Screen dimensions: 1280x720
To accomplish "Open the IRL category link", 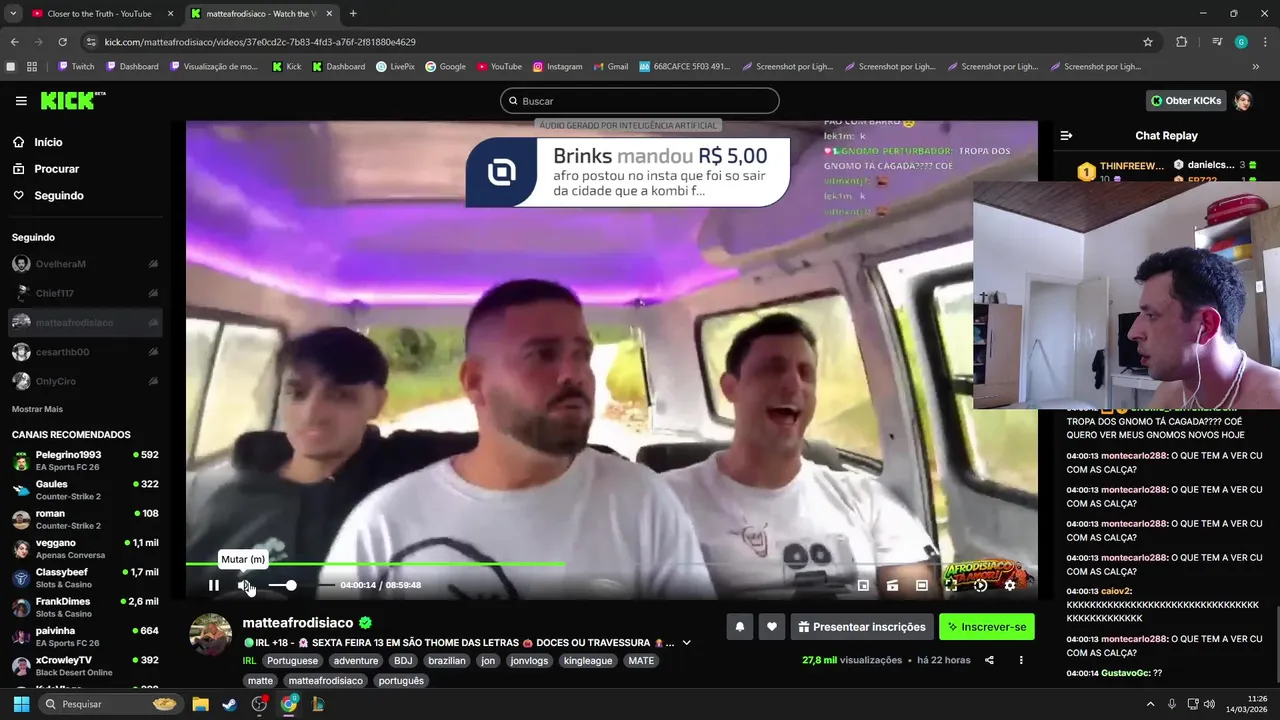I will 249,661.
